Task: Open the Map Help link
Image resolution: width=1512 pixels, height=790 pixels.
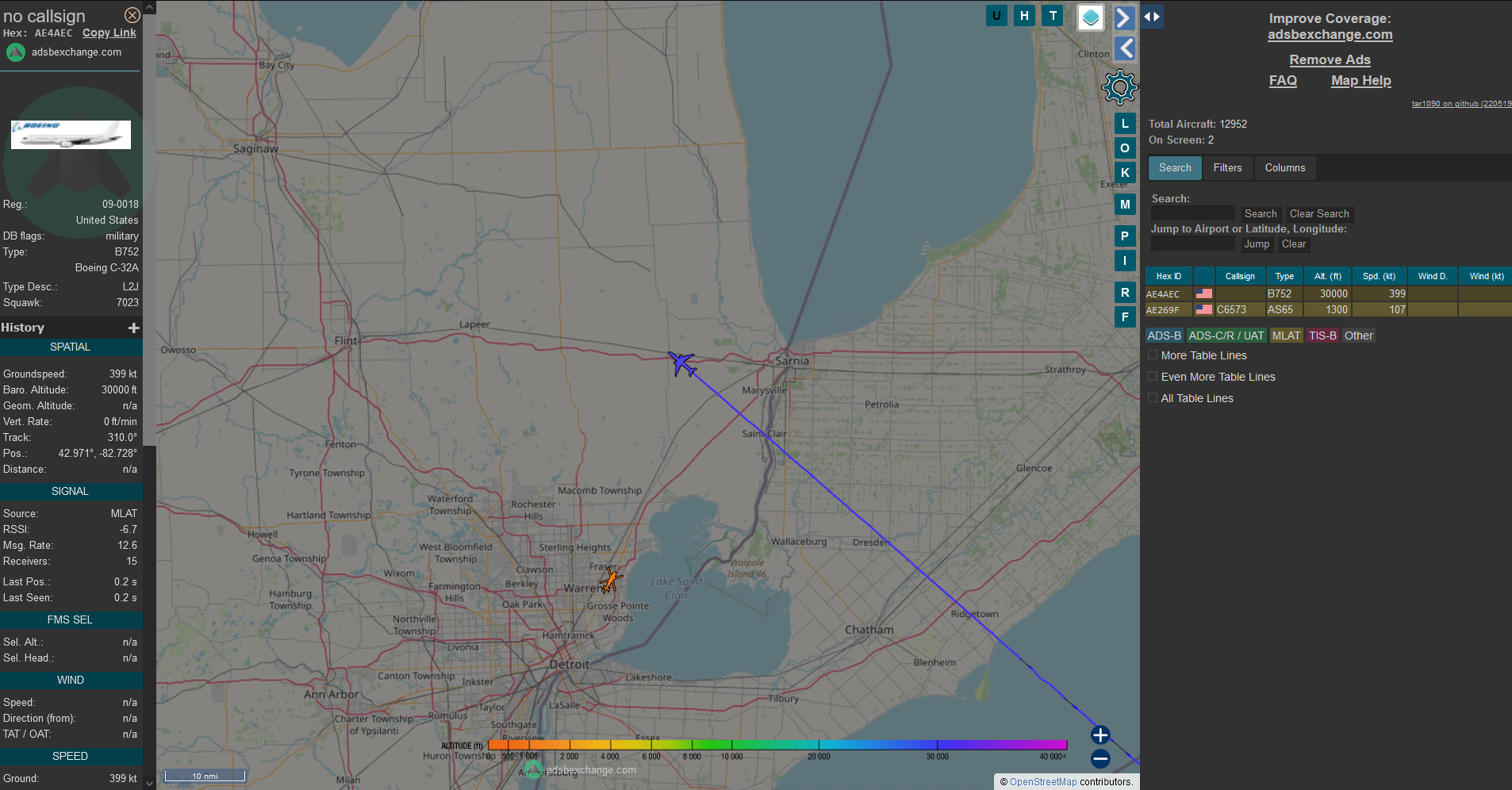Action: 1360,81
